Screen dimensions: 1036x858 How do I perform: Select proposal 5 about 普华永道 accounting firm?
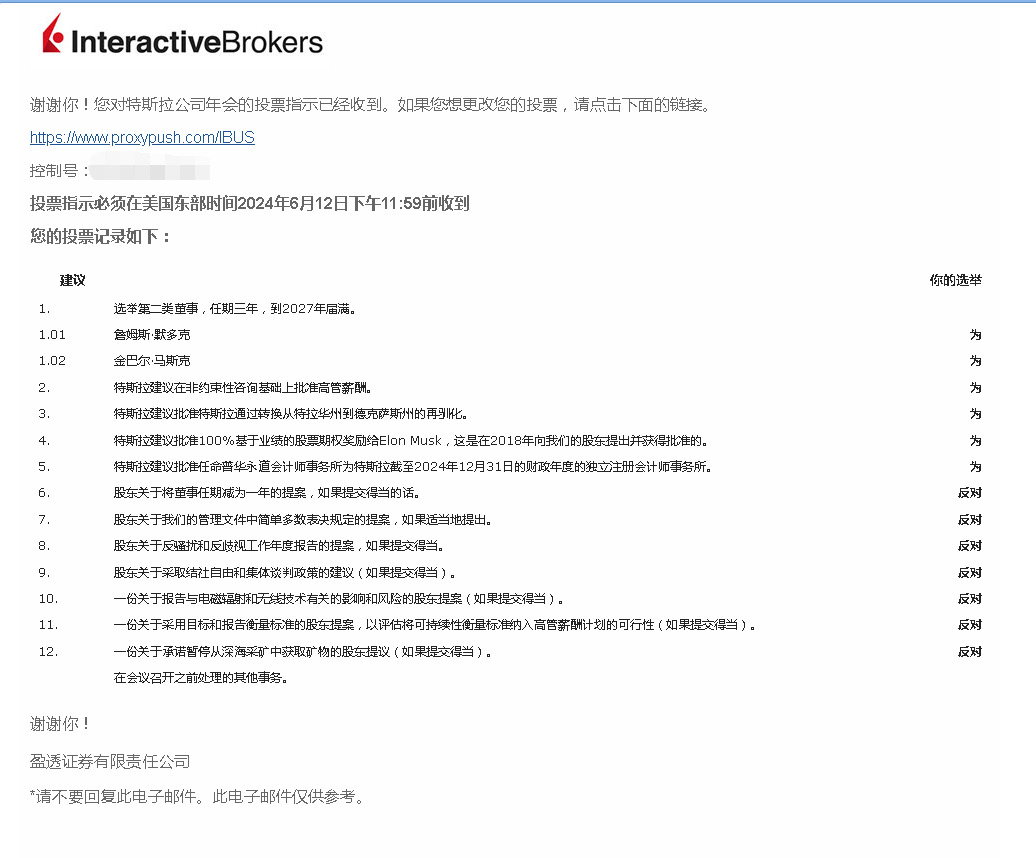[413, 467]
